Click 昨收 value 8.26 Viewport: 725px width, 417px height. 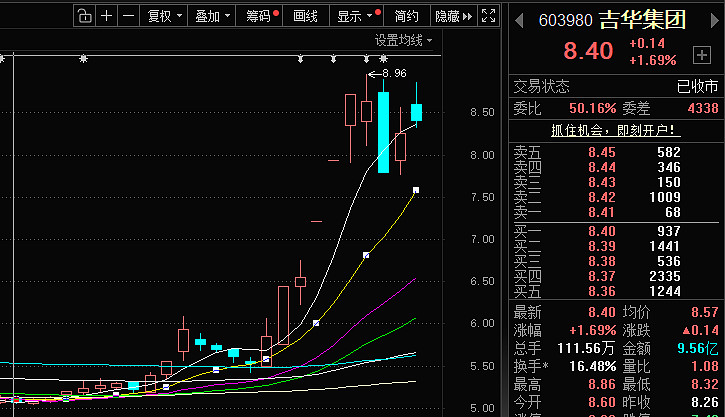click(x=705, y=402)
